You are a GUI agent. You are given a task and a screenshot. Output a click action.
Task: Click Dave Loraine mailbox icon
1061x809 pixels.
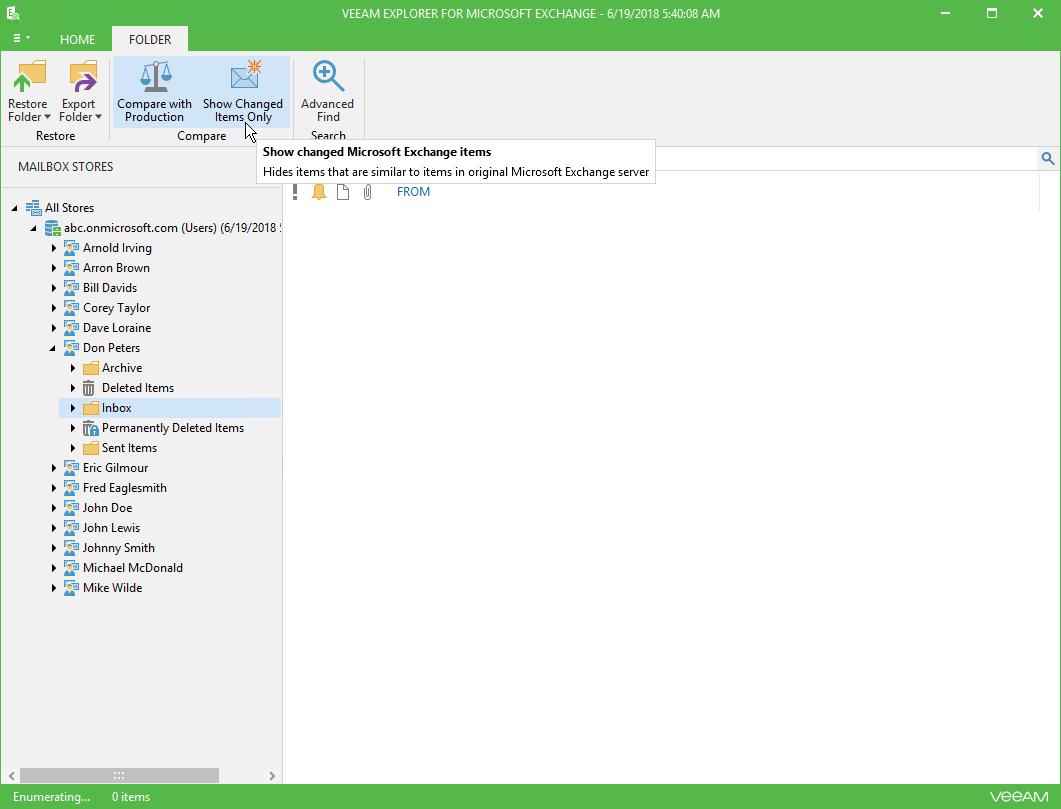point(71,327)
